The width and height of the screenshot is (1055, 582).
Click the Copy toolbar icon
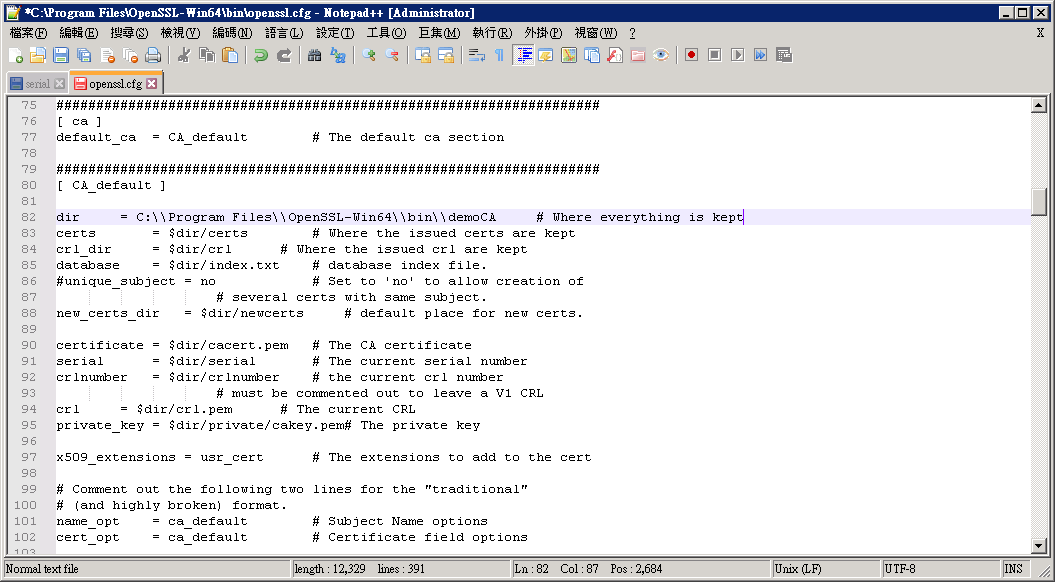[x=207, y=56]
